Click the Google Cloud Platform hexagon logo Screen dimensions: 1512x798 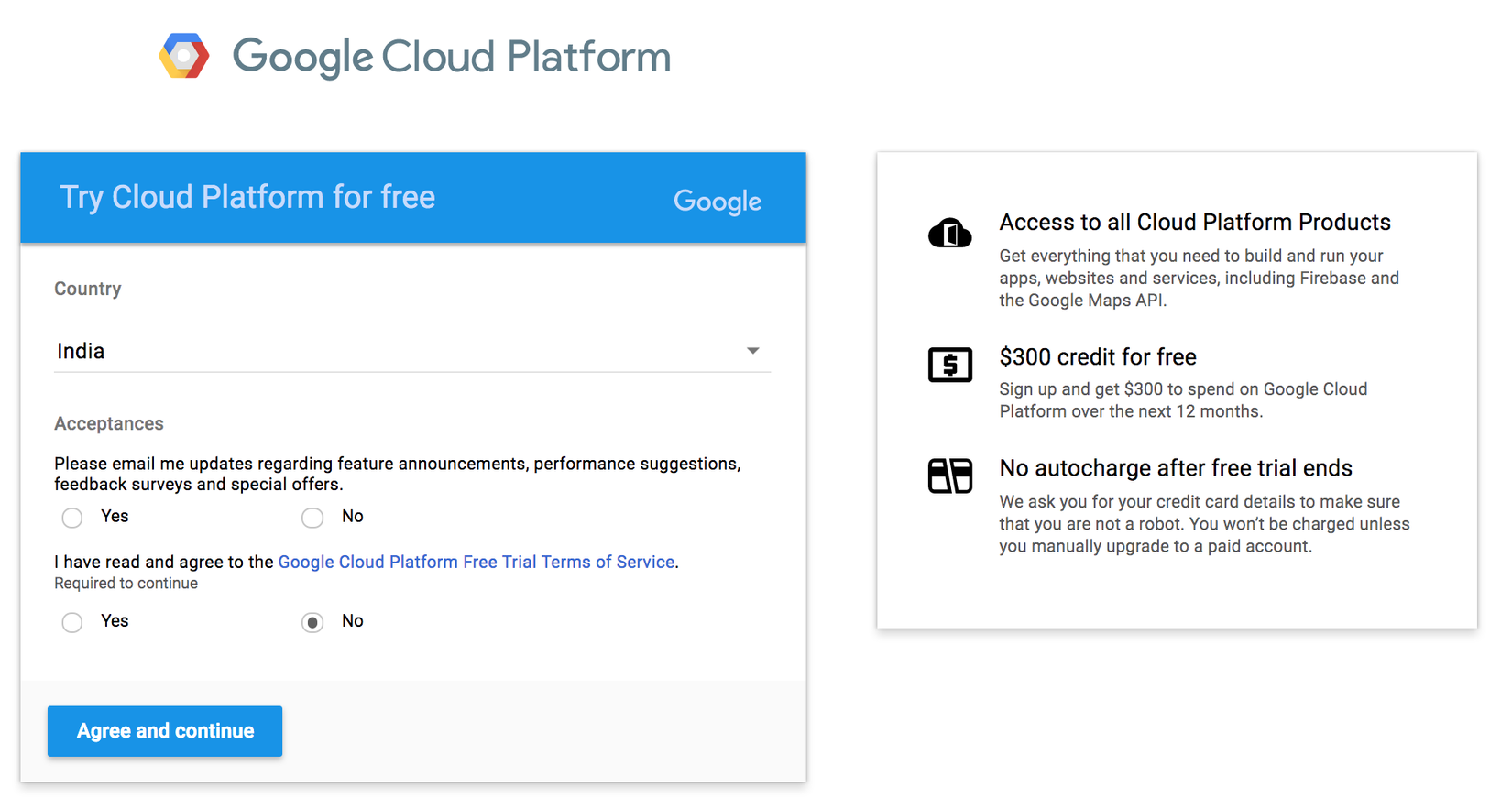pos(184,56)
